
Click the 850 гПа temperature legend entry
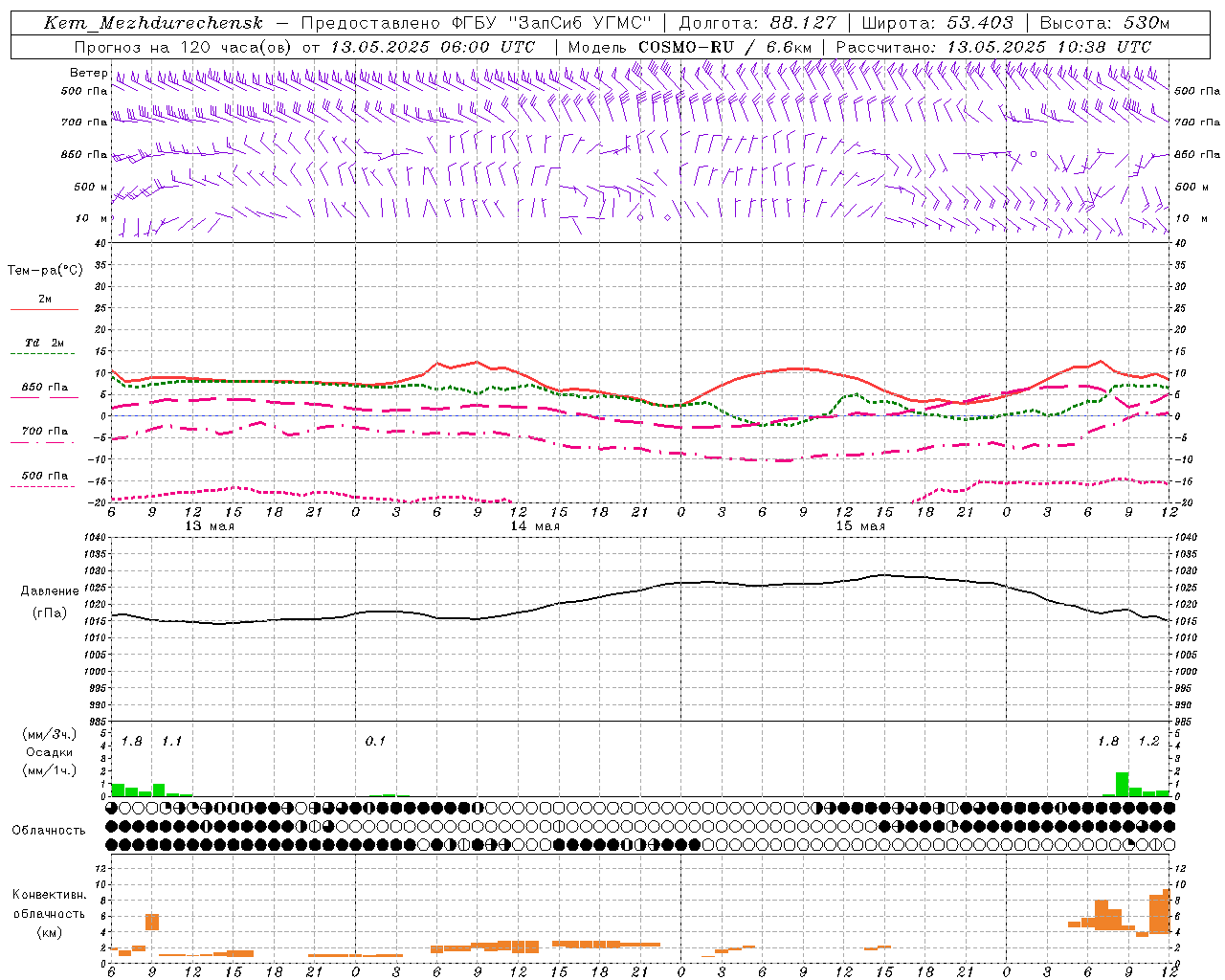[44, 388]
